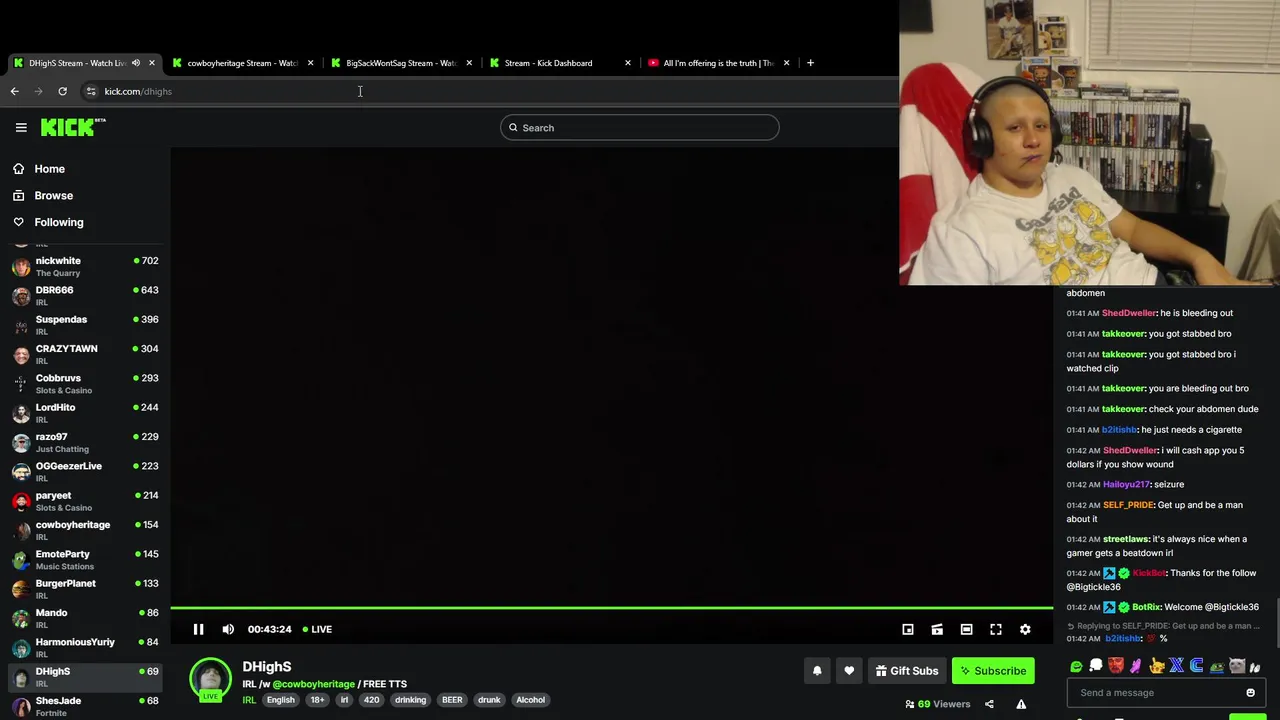The width and height of the screenshot is (1280, 720).
Task: Open paryeet channel in sidebar
Action: click(x=85, y=501)
